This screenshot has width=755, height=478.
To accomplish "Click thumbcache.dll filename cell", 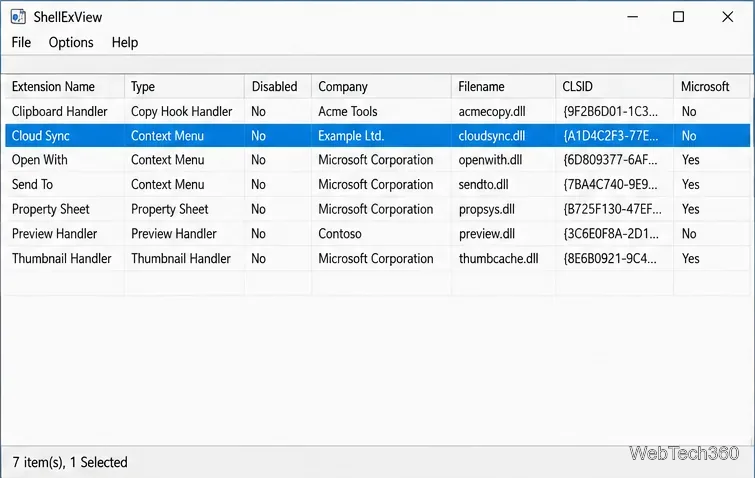I will pos(498,258).
